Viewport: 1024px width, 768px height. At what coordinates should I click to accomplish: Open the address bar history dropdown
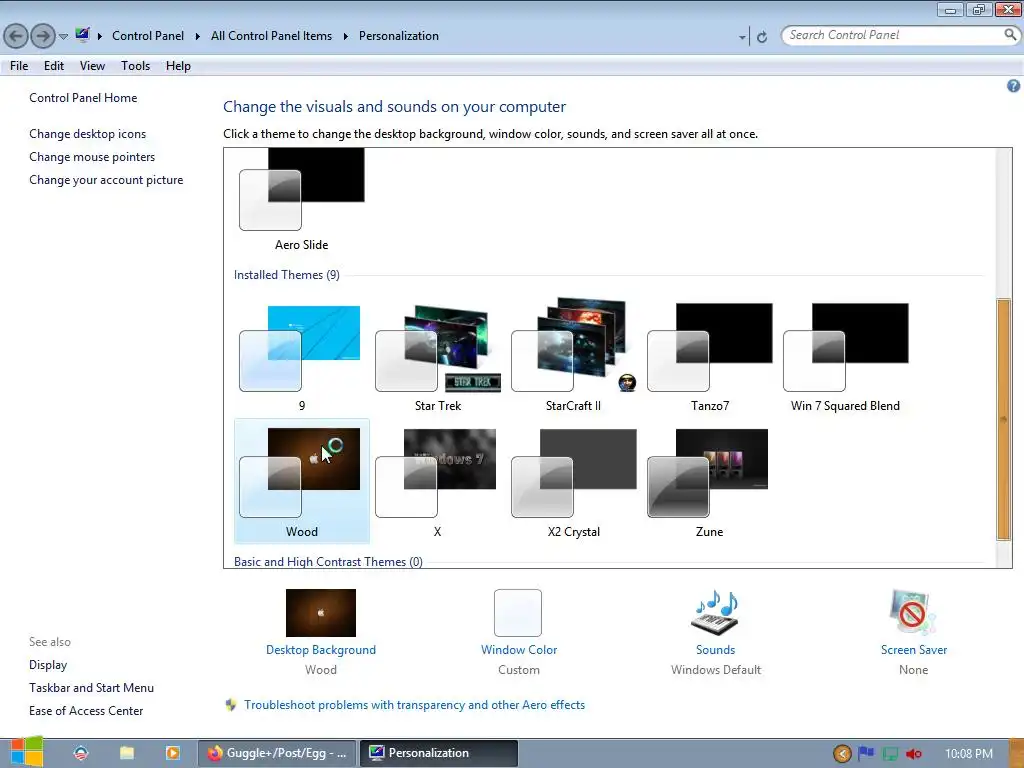[x=742, y=37]
